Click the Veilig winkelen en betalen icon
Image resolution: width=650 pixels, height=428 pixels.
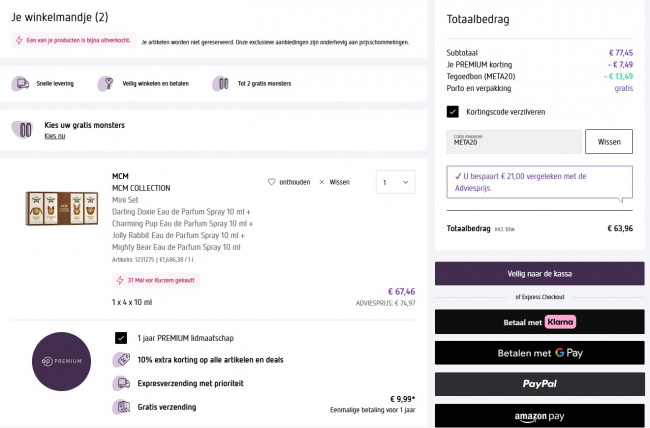pyautogui.click(x=108, y=86)
